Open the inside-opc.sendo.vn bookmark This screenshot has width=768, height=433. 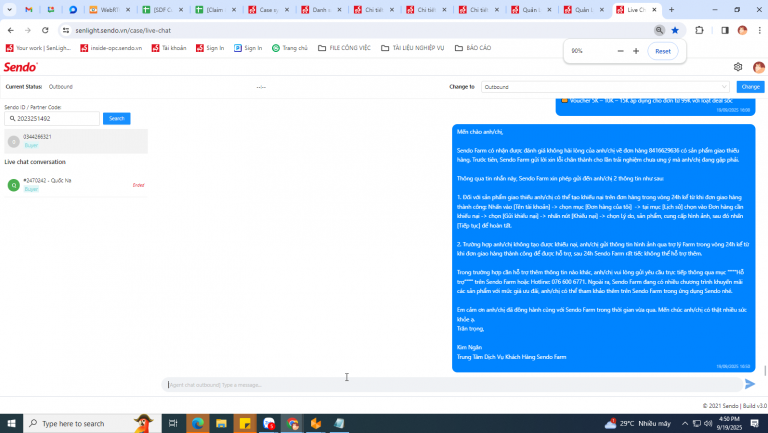click(111, 48)
